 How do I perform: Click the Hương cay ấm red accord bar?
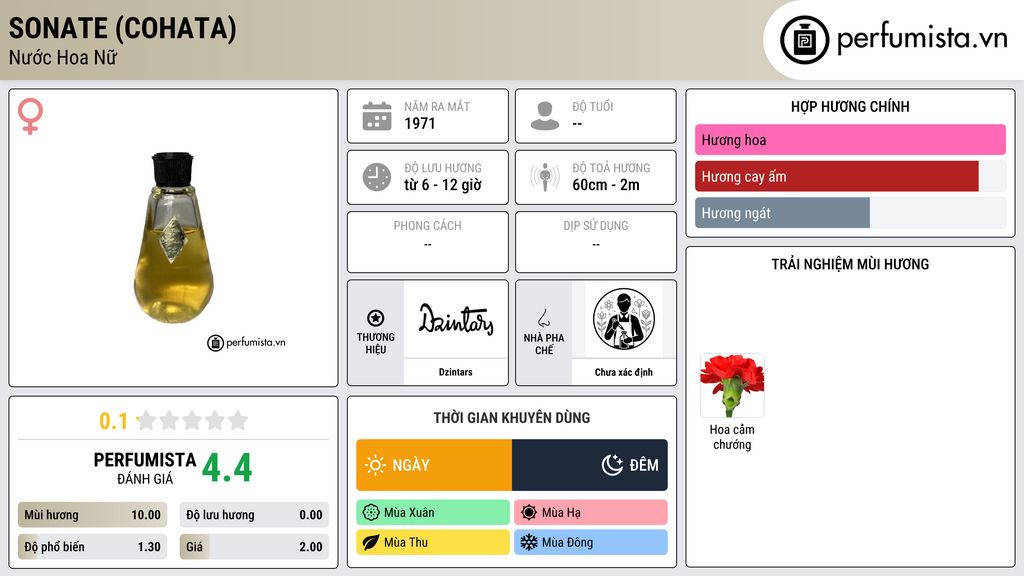point(837,176)
